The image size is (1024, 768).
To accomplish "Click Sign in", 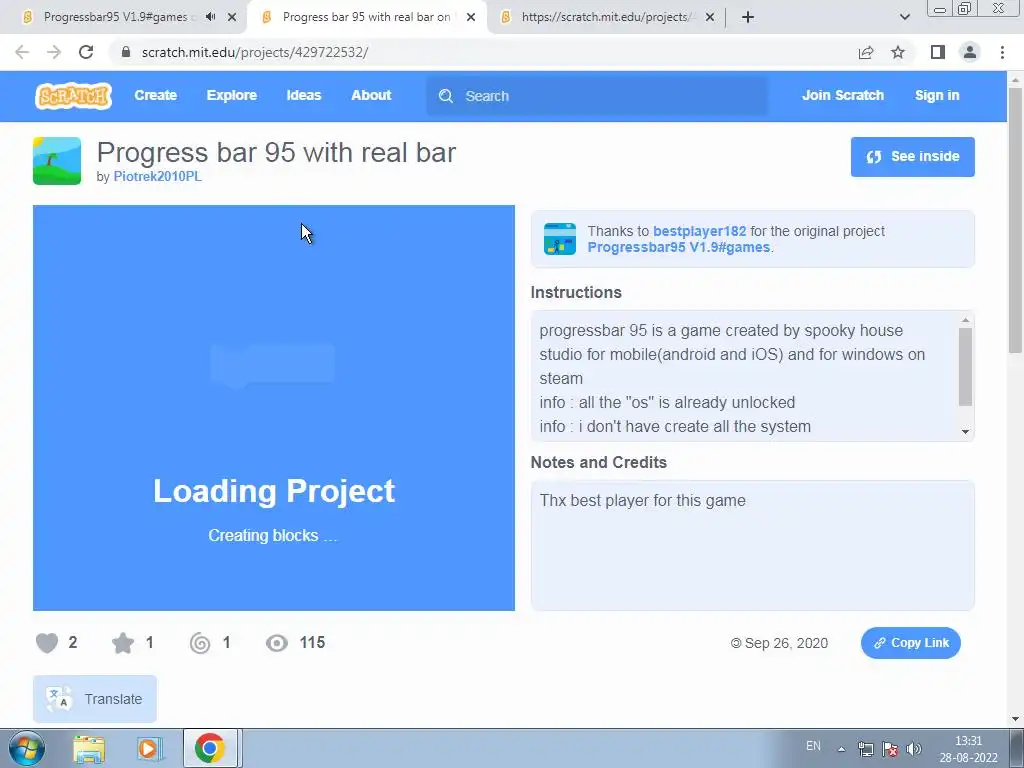I will (936, 95).
